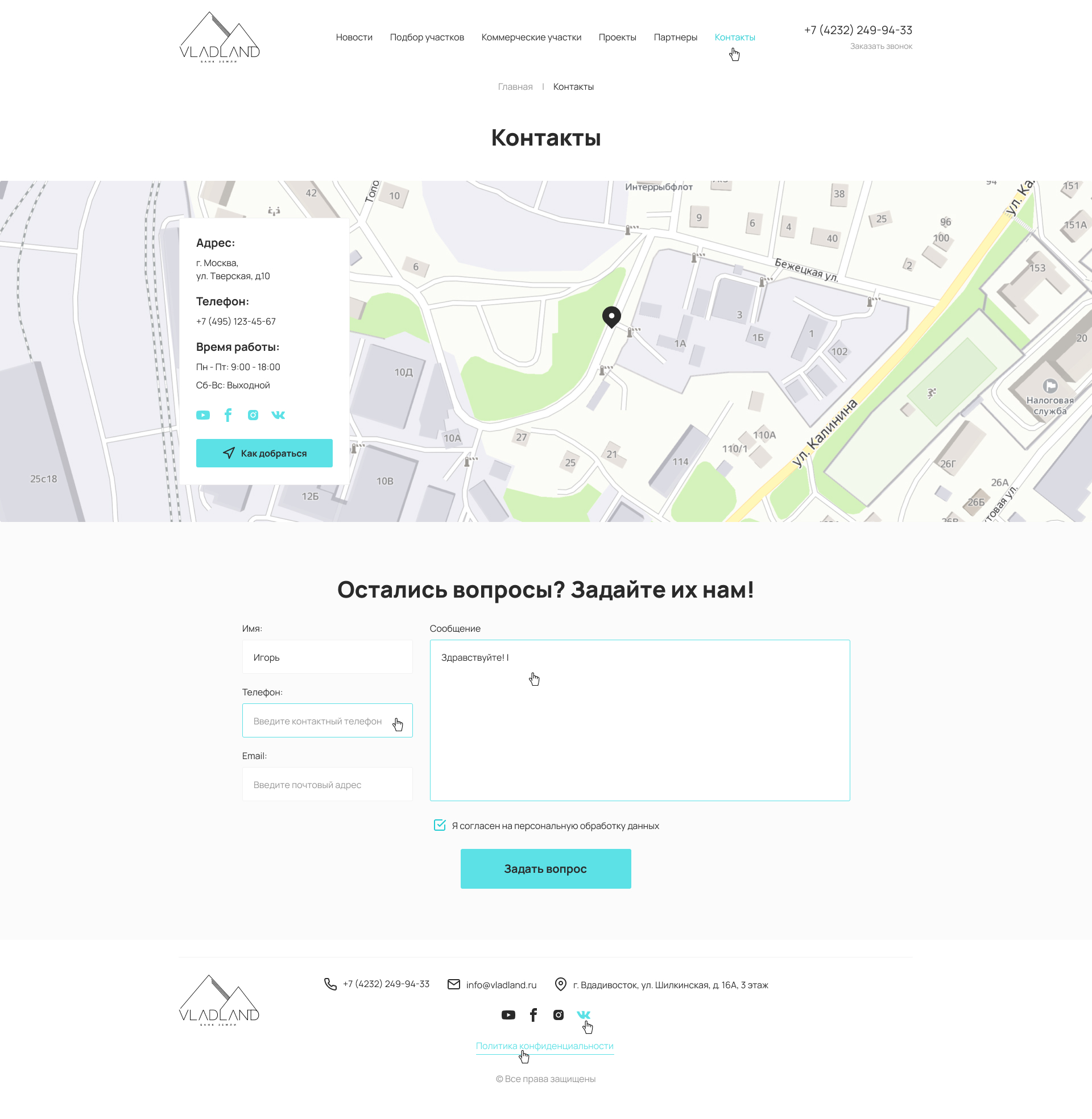Go to Подбор участков menu item

pos(427,38)
